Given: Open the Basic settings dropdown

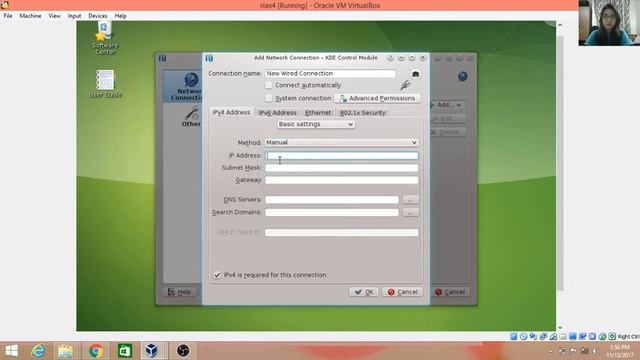Looking at the screenshot, I should point(316,124).
